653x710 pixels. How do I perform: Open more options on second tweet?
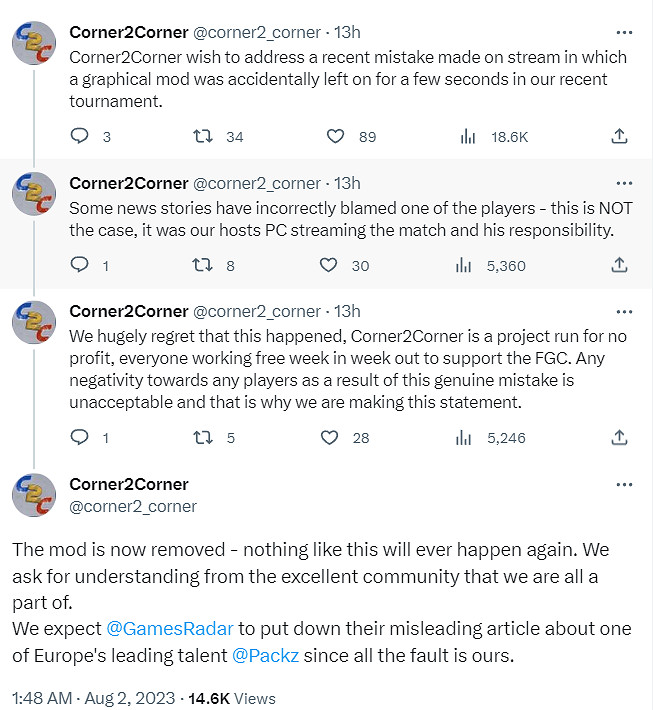pos(625,183)
